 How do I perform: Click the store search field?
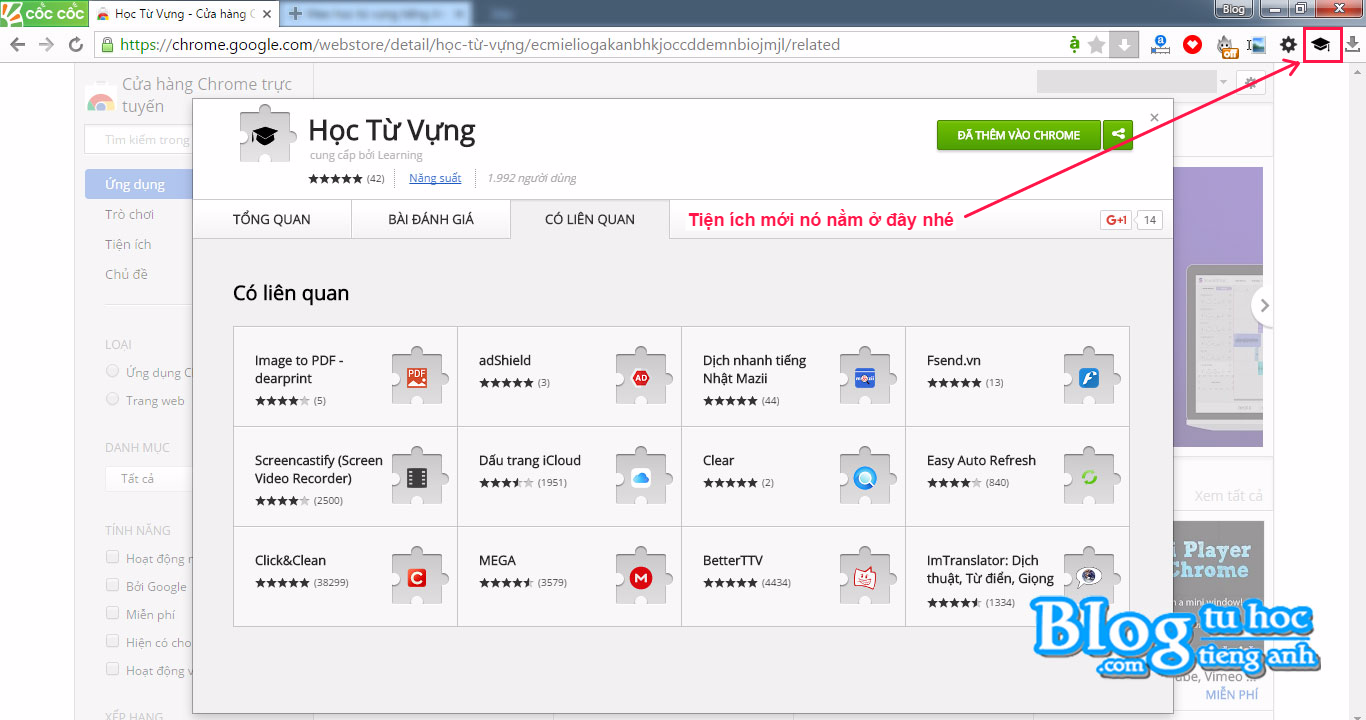point(138,140)
